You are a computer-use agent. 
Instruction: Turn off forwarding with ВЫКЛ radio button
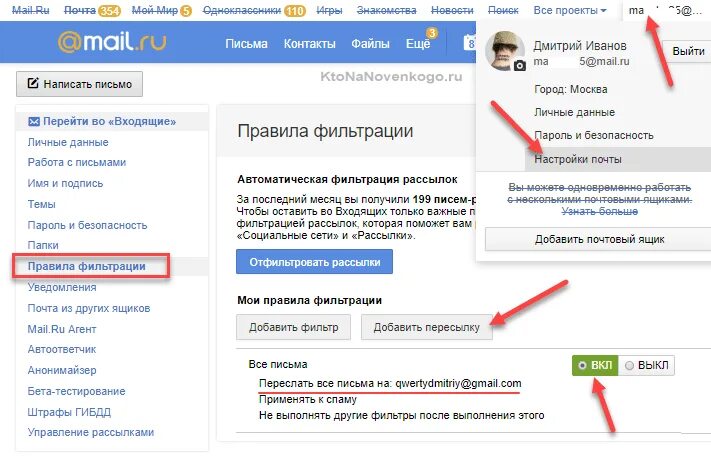coord(646,365)
